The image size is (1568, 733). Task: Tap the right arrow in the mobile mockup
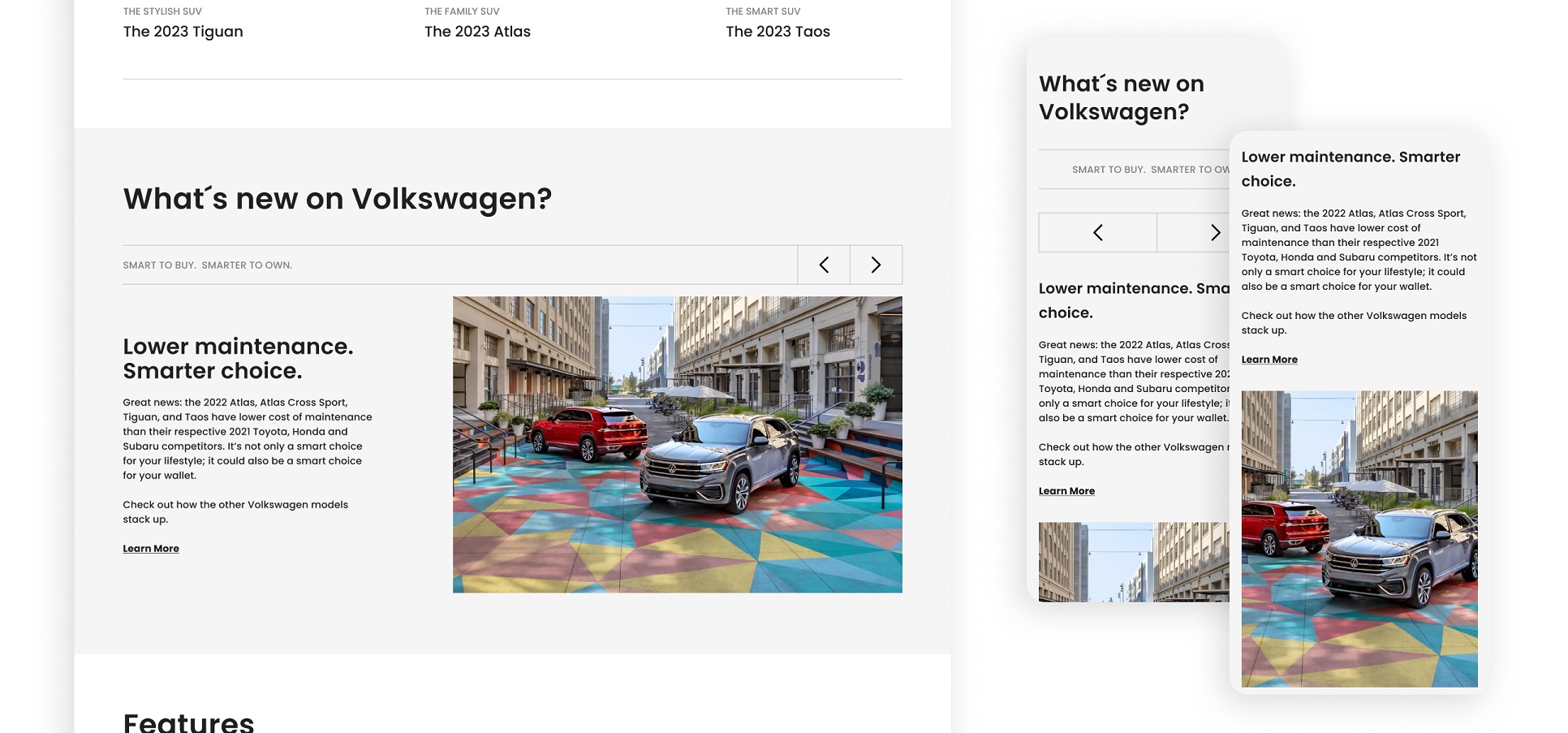point(1216,232)
